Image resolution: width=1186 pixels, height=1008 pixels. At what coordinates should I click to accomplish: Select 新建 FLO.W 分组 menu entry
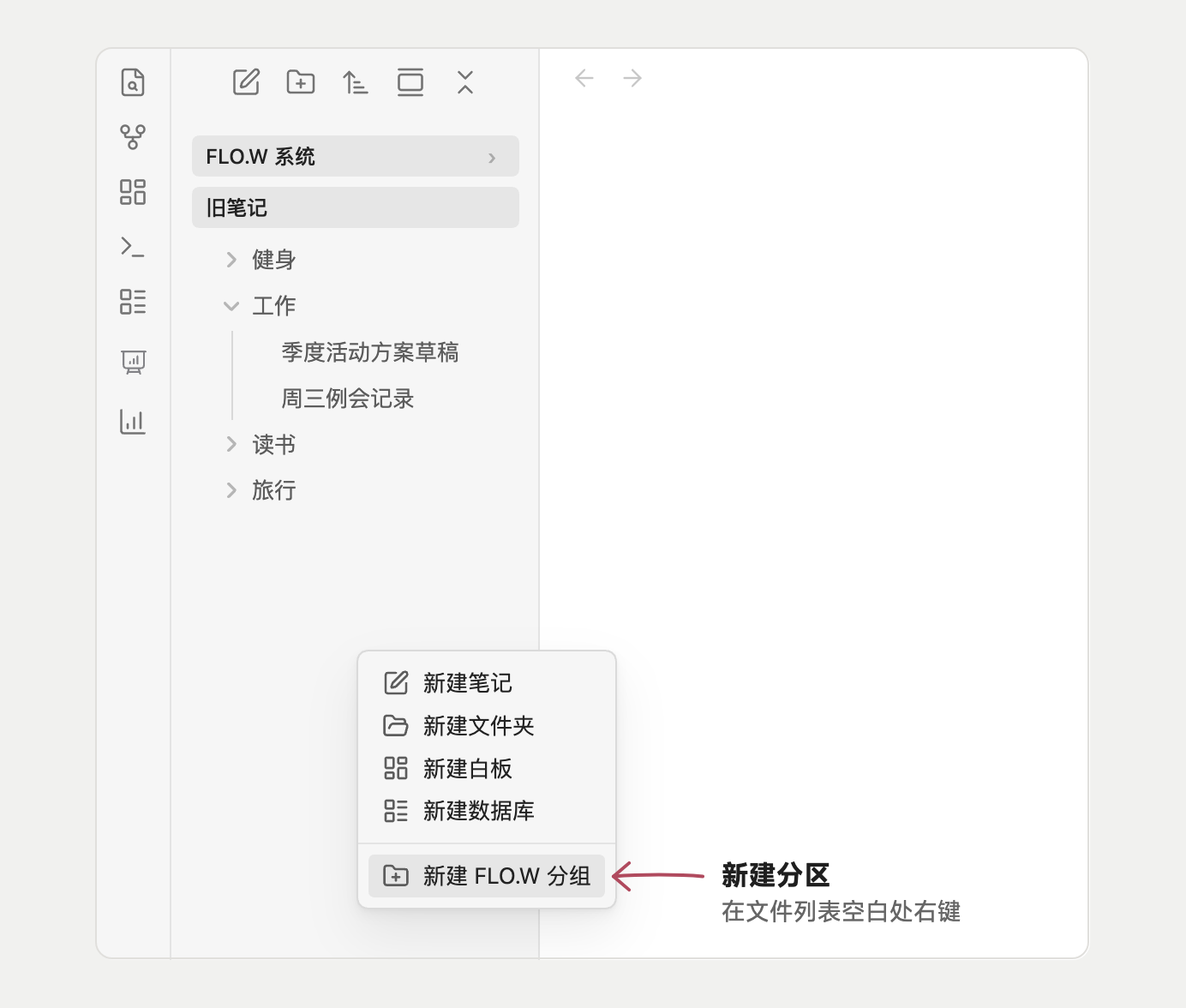pyautogui.click(x=487, y=876)
